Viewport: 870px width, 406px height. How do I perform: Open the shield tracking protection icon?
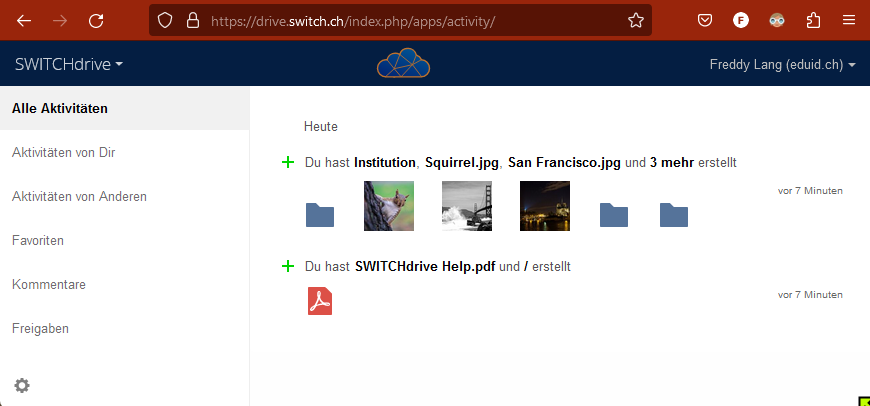click(x=165, y=21)
